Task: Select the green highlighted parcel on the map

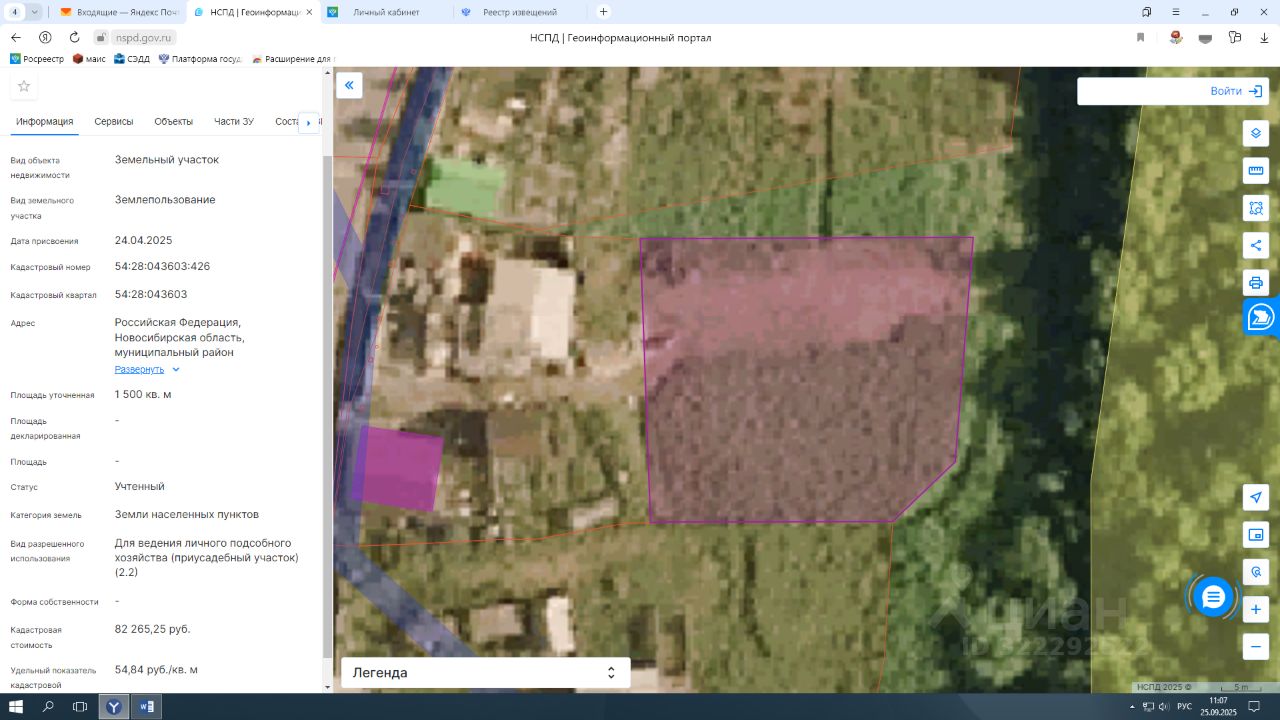Action: point(465,187)
